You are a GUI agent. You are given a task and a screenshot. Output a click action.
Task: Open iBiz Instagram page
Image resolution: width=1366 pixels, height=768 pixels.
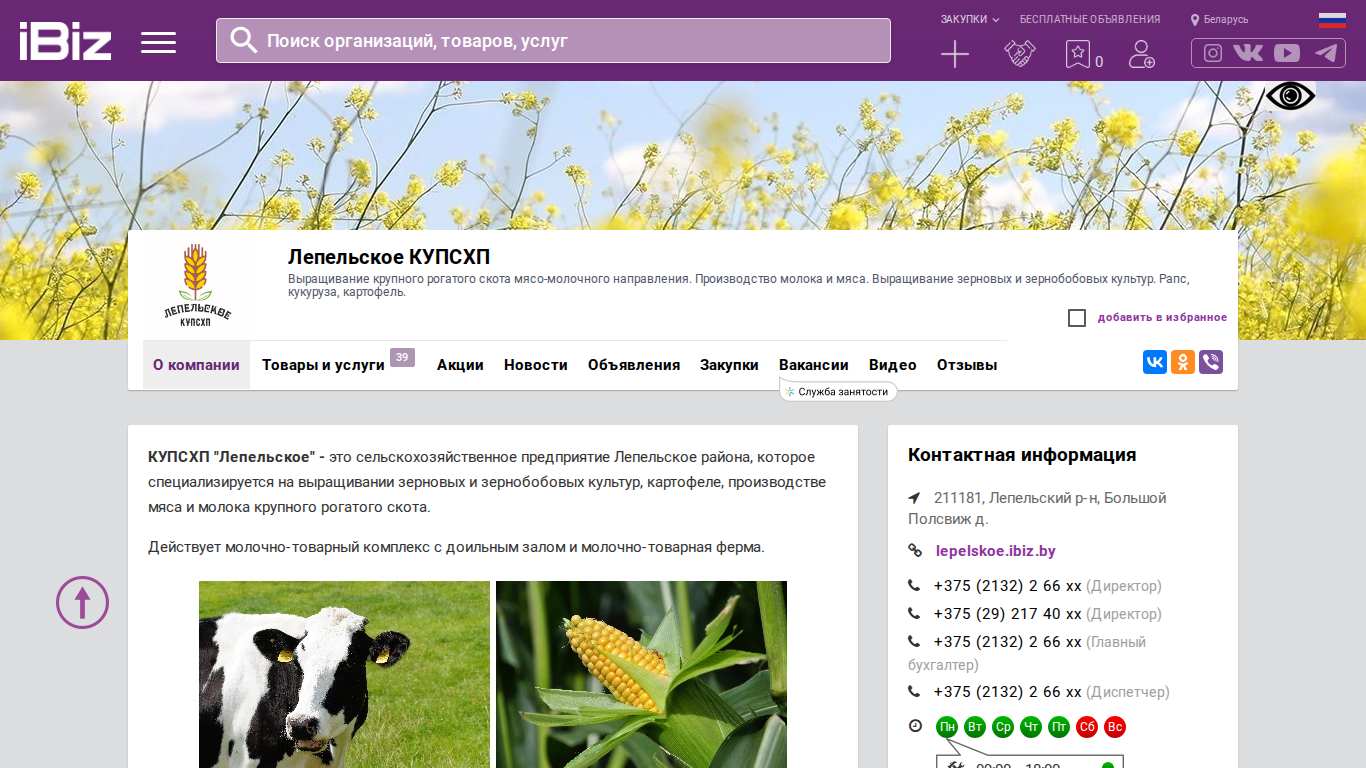(x=1213, y=53)
